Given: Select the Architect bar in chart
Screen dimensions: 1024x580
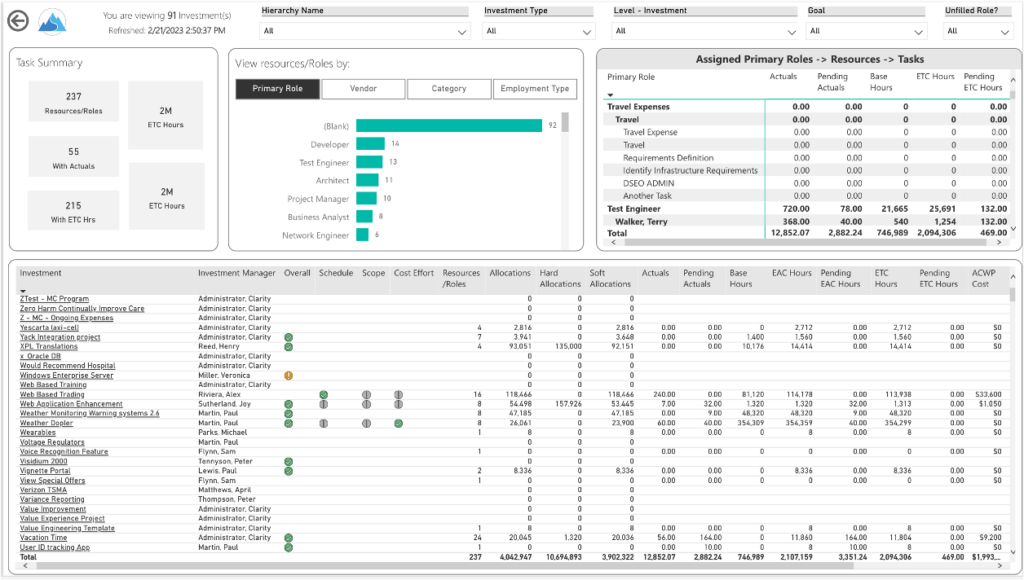Looking at the screenshot, I should [367, 180].
